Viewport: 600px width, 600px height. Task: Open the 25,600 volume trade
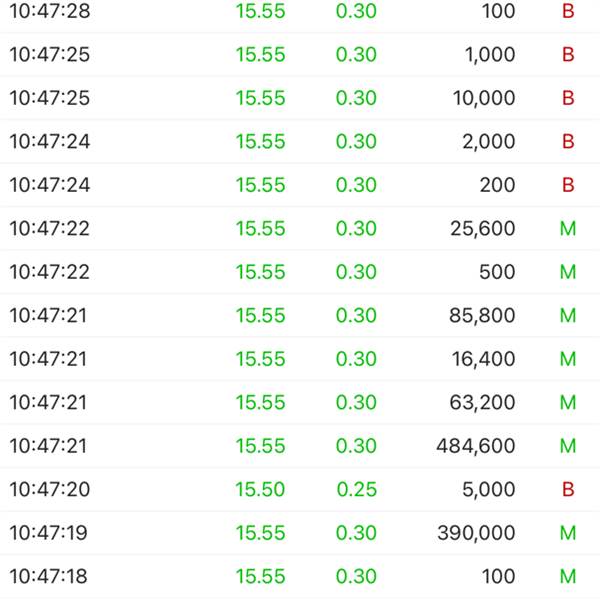coord(483,229)
